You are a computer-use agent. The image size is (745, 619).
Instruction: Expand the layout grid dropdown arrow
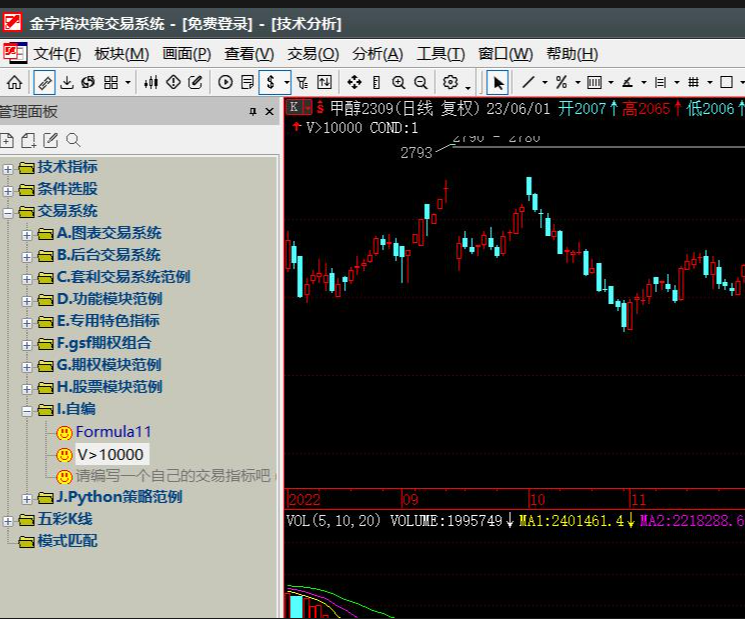[x=128, y=83]
